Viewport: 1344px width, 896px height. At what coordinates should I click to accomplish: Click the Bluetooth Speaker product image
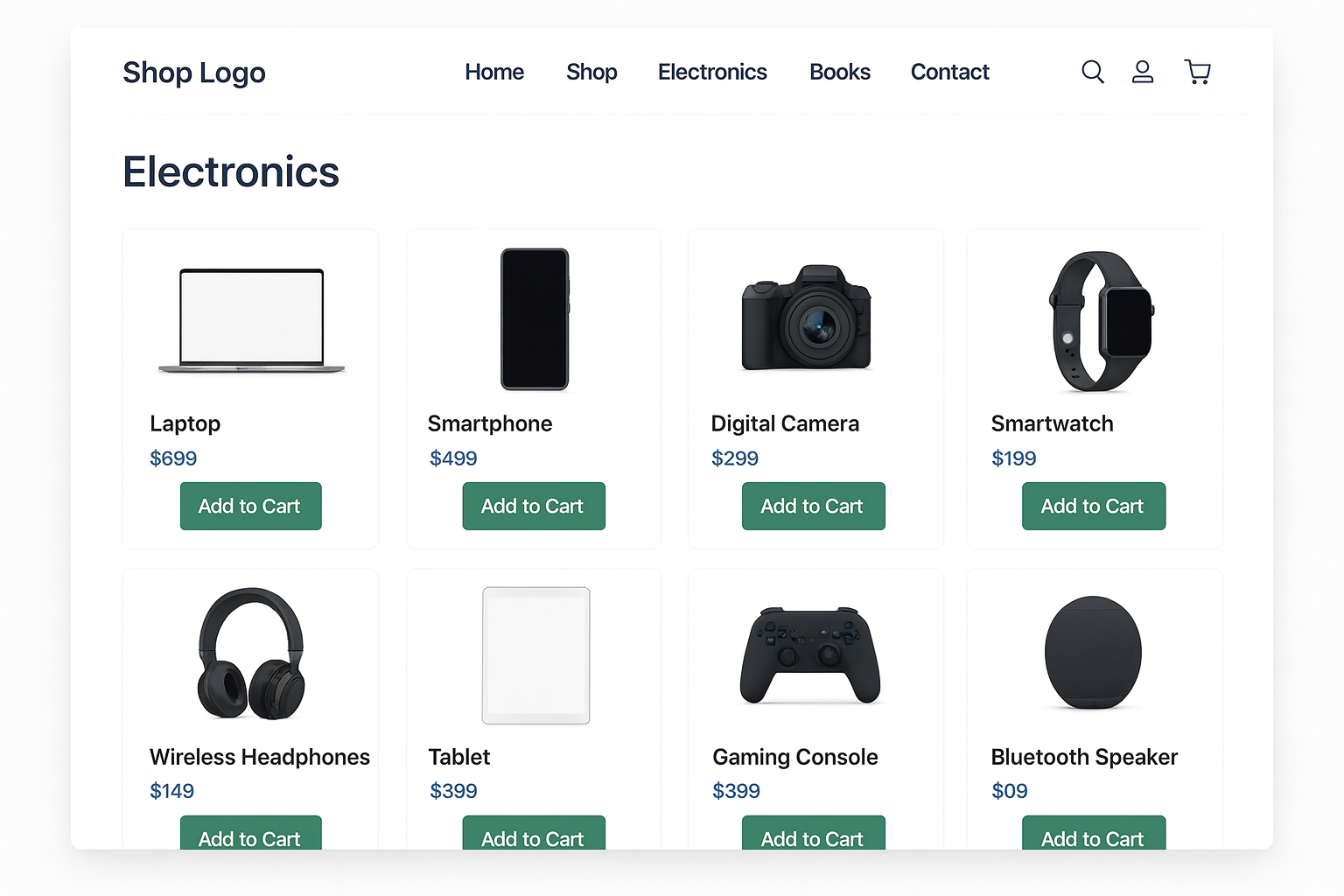click(1093, 653)
